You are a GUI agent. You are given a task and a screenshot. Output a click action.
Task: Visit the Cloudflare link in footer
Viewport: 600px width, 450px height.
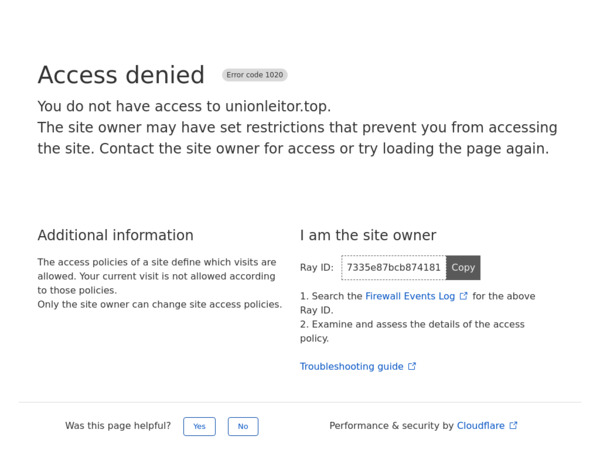tap(481, 426)
